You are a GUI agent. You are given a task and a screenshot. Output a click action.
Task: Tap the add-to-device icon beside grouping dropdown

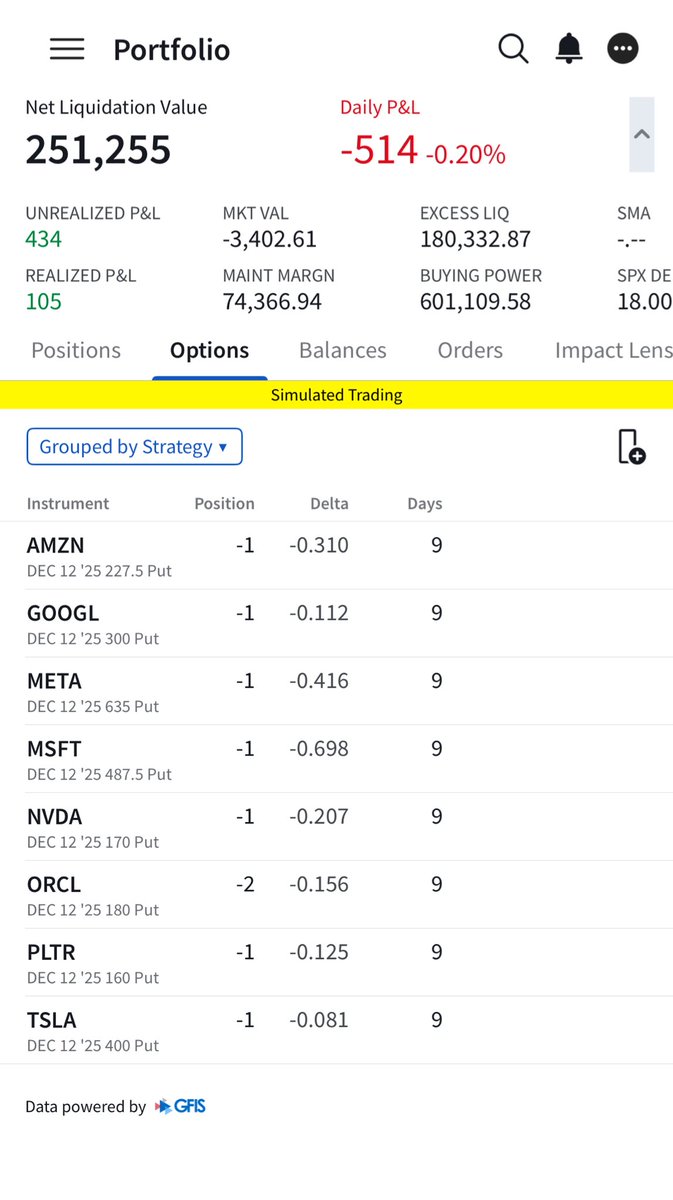click(631, 446)
